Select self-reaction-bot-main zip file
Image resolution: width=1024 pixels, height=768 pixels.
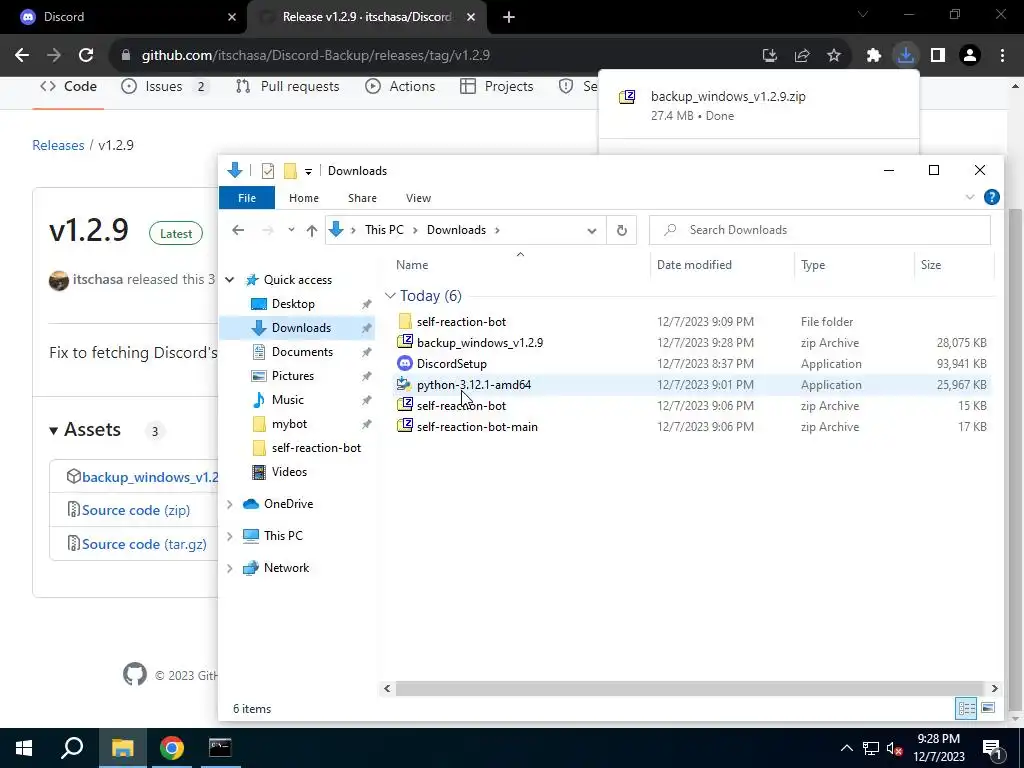(x=692, y=426)
